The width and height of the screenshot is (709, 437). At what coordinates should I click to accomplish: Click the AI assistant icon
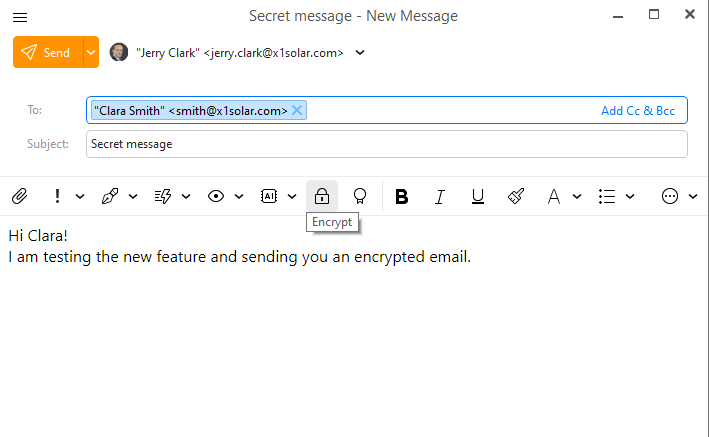click(x=268, y=197)
